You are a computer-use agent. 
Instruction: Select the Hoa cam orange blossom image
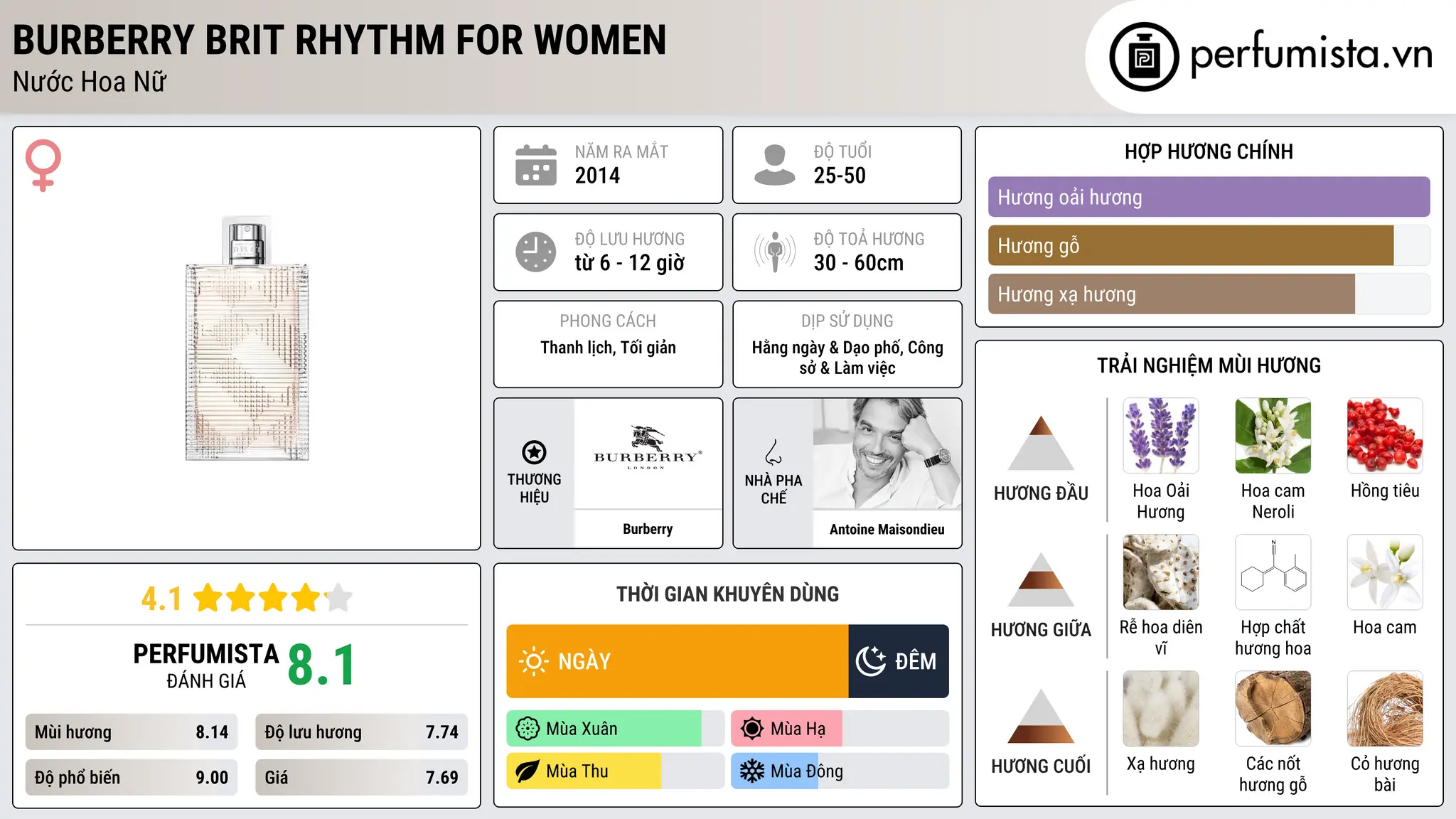click(1385, 572)
